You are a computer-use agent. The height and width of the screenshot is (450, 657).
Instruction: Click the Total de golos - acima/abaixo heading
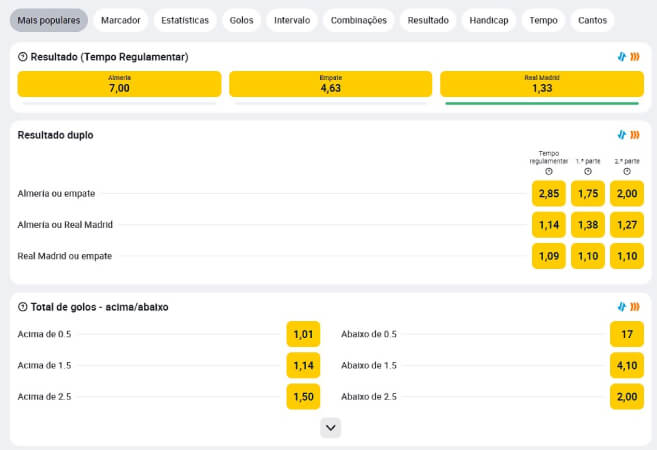[x=99, y=307]
